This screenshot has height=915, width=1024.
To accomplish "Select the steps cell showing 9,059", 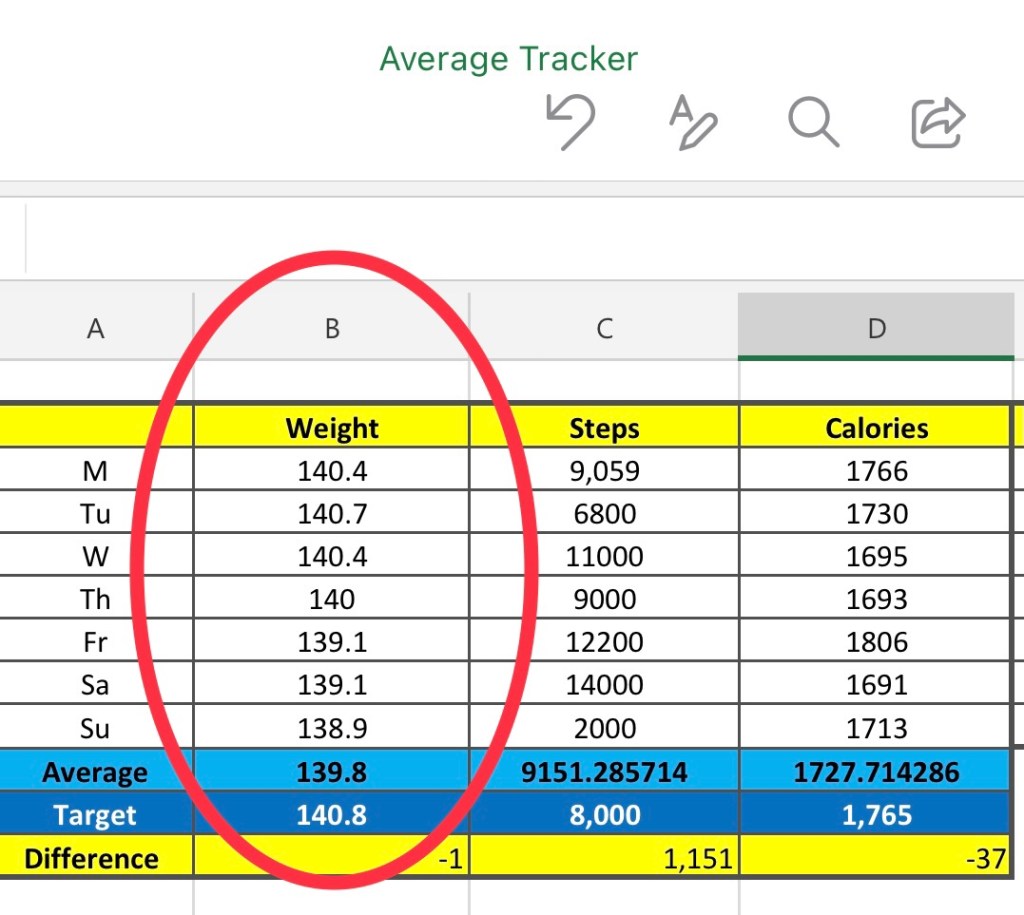I will pos(604,471).
